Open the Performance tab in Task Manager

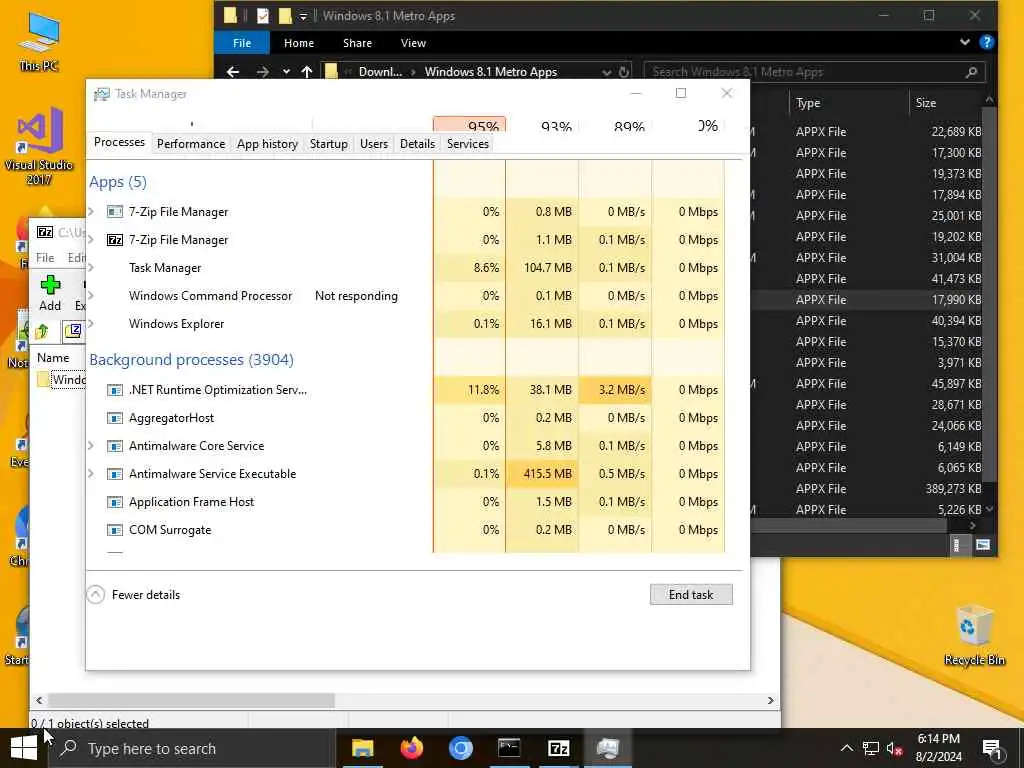click(191, 144)
